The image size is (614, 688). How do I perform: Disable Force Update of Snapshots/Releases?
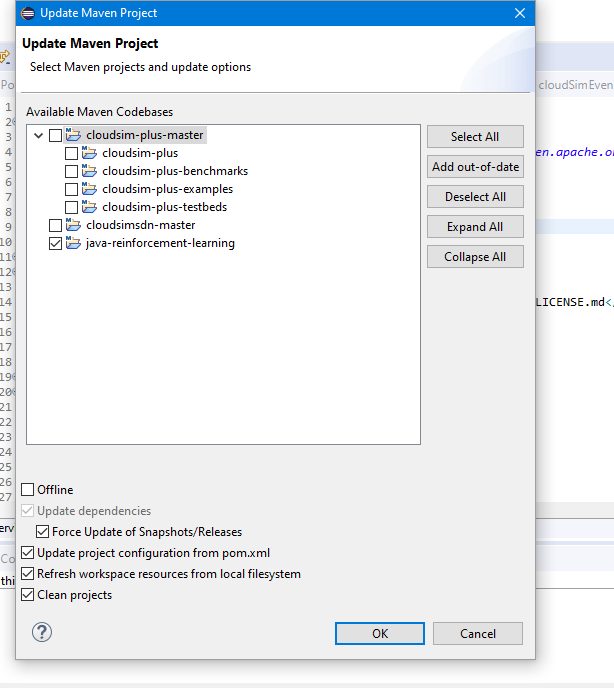coord(43,531)
